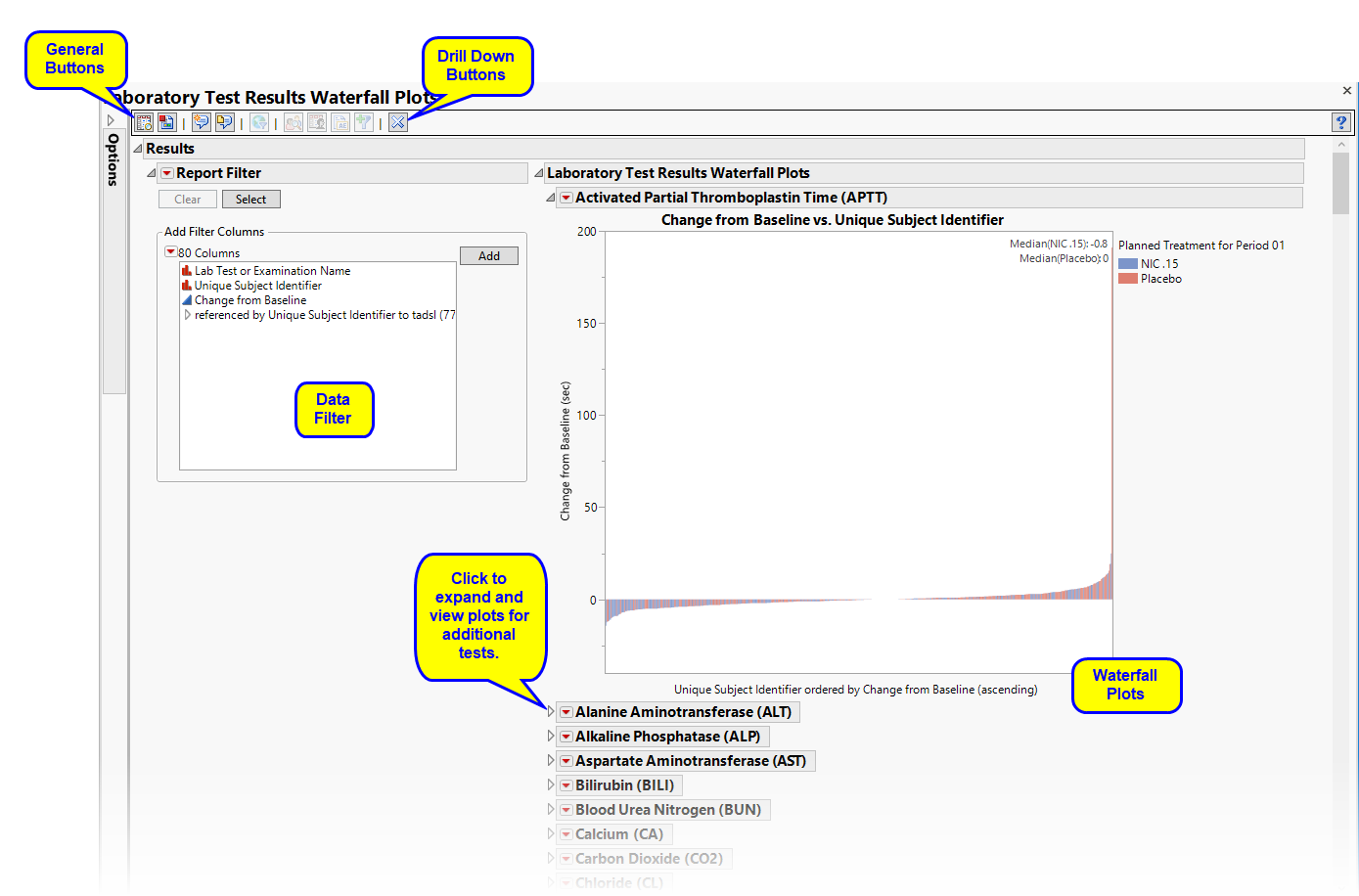Collapse the Laboratory Test Results Waterfall Plots outline

tap(539, 173)
